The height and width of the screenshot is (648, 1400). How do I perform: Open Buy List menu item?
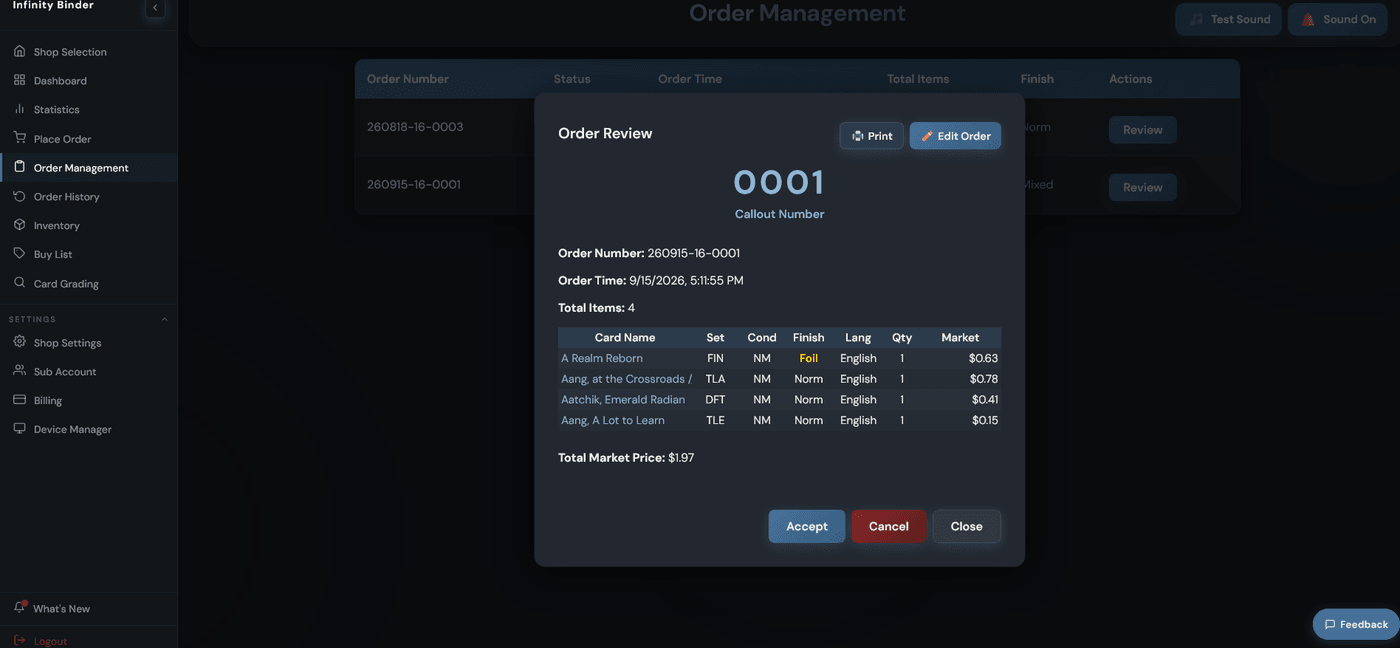tap(89, 255)
